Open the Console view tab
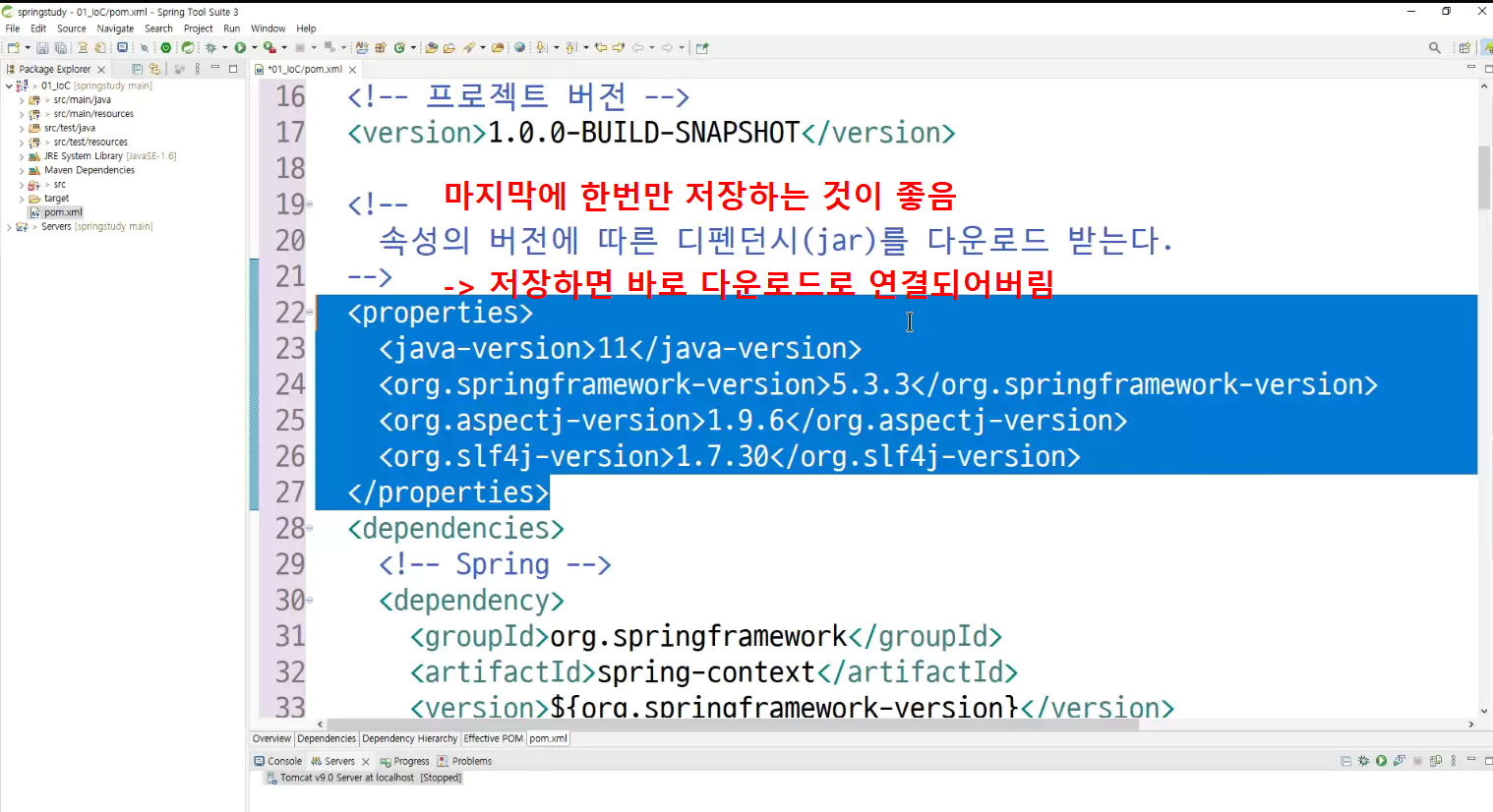Screen dimensions: 1493x812 [x=278, y=761]
